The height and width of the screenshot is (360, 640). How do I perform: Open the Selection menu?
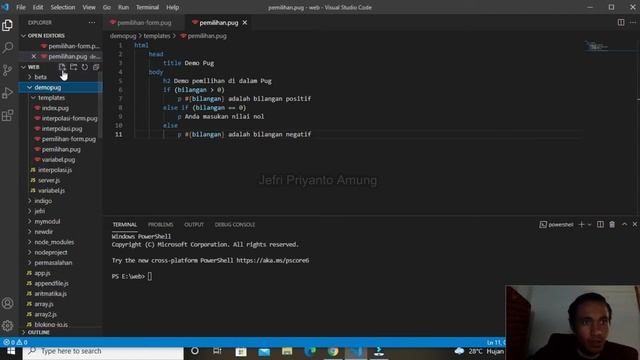[62, 7]
